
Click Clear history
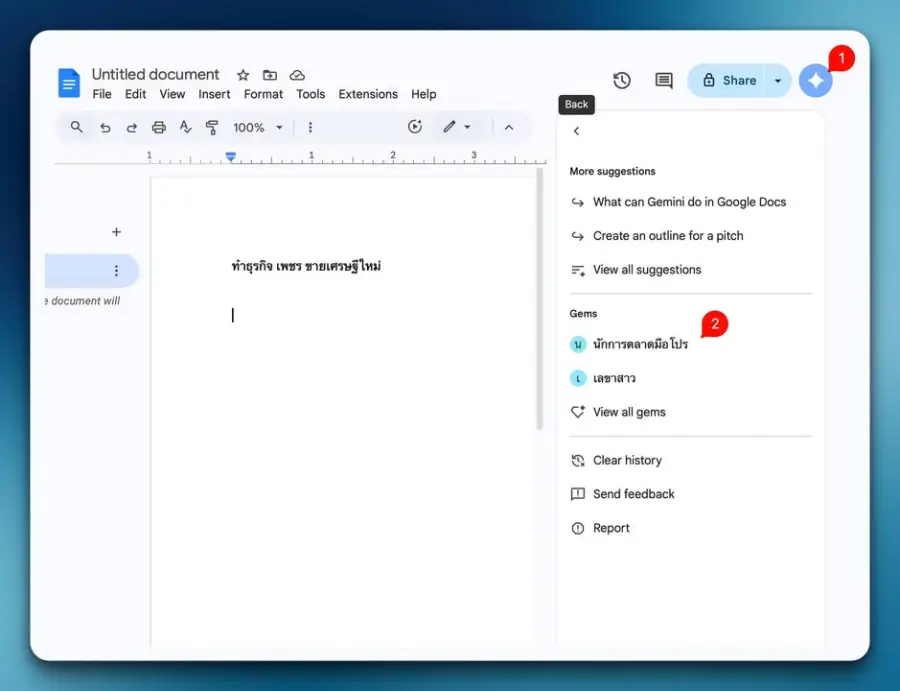click(616, 460)
